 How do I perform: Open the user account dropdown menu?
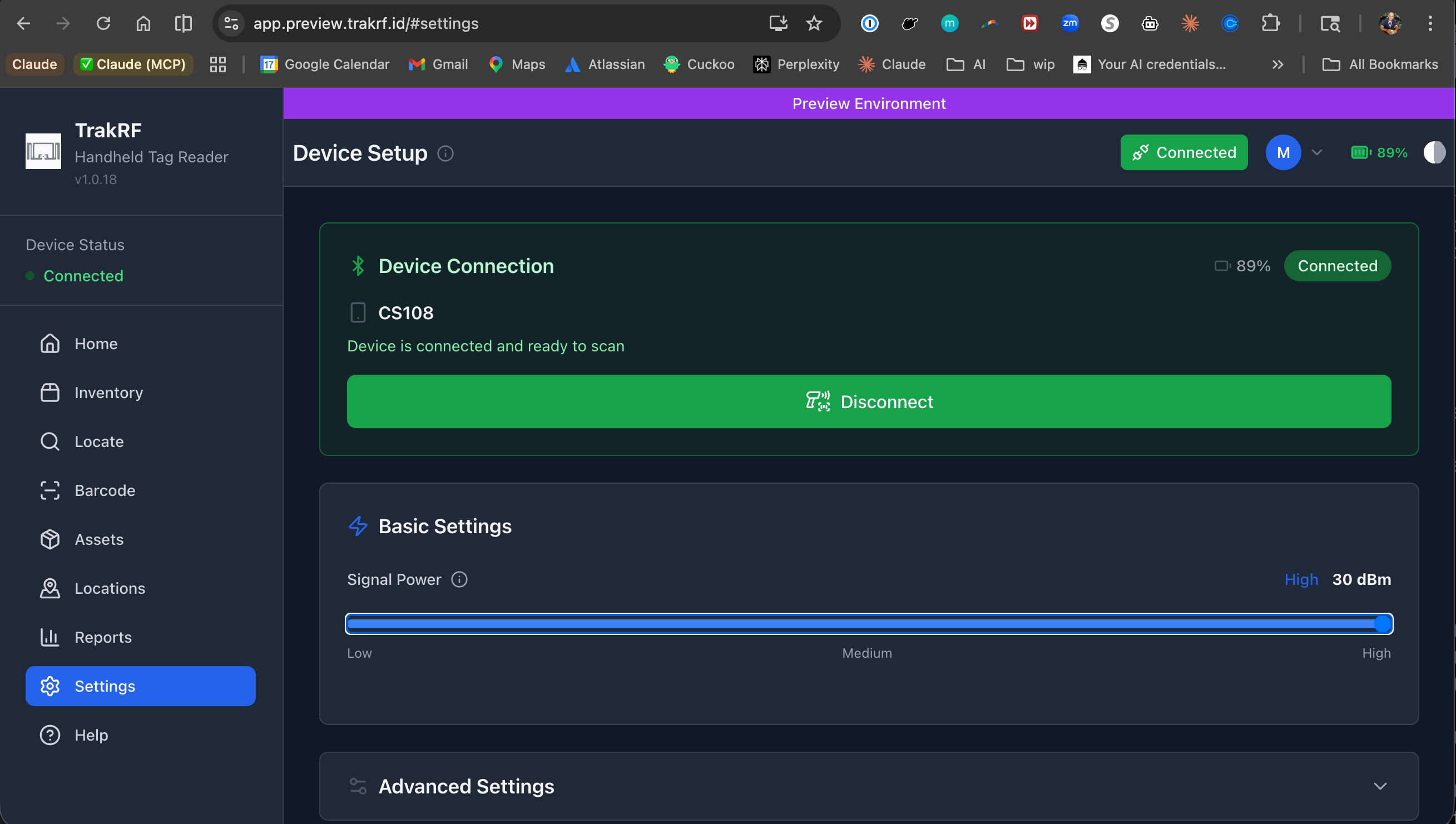click(1296, 152)
